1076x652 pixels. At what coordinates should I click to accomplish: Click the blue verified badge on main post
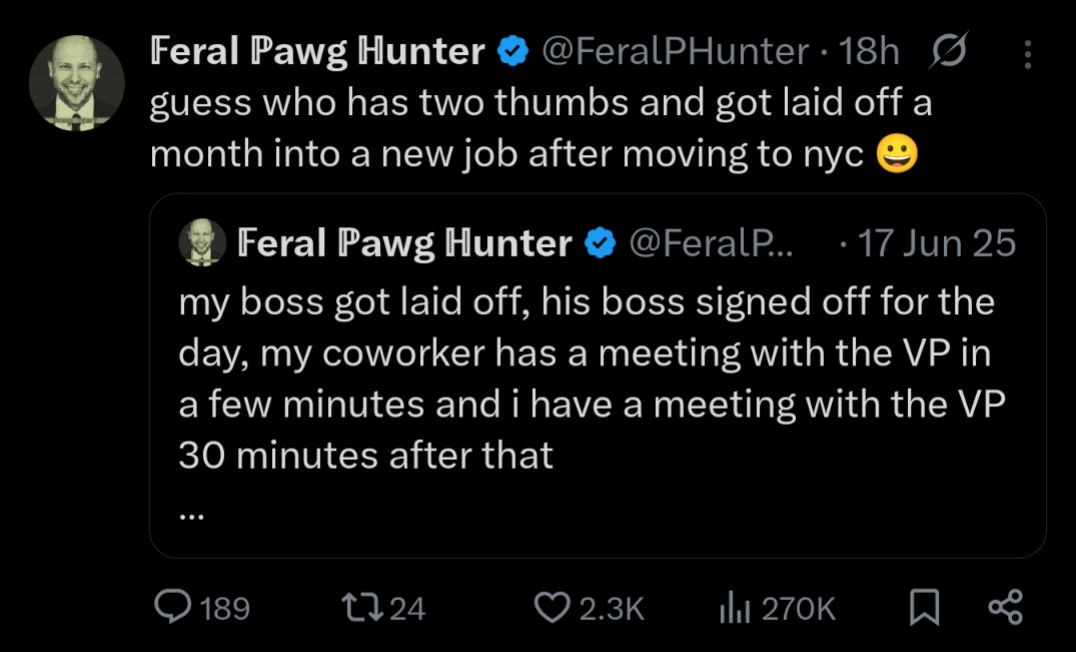pyautogui.click(x=514, y=52)
